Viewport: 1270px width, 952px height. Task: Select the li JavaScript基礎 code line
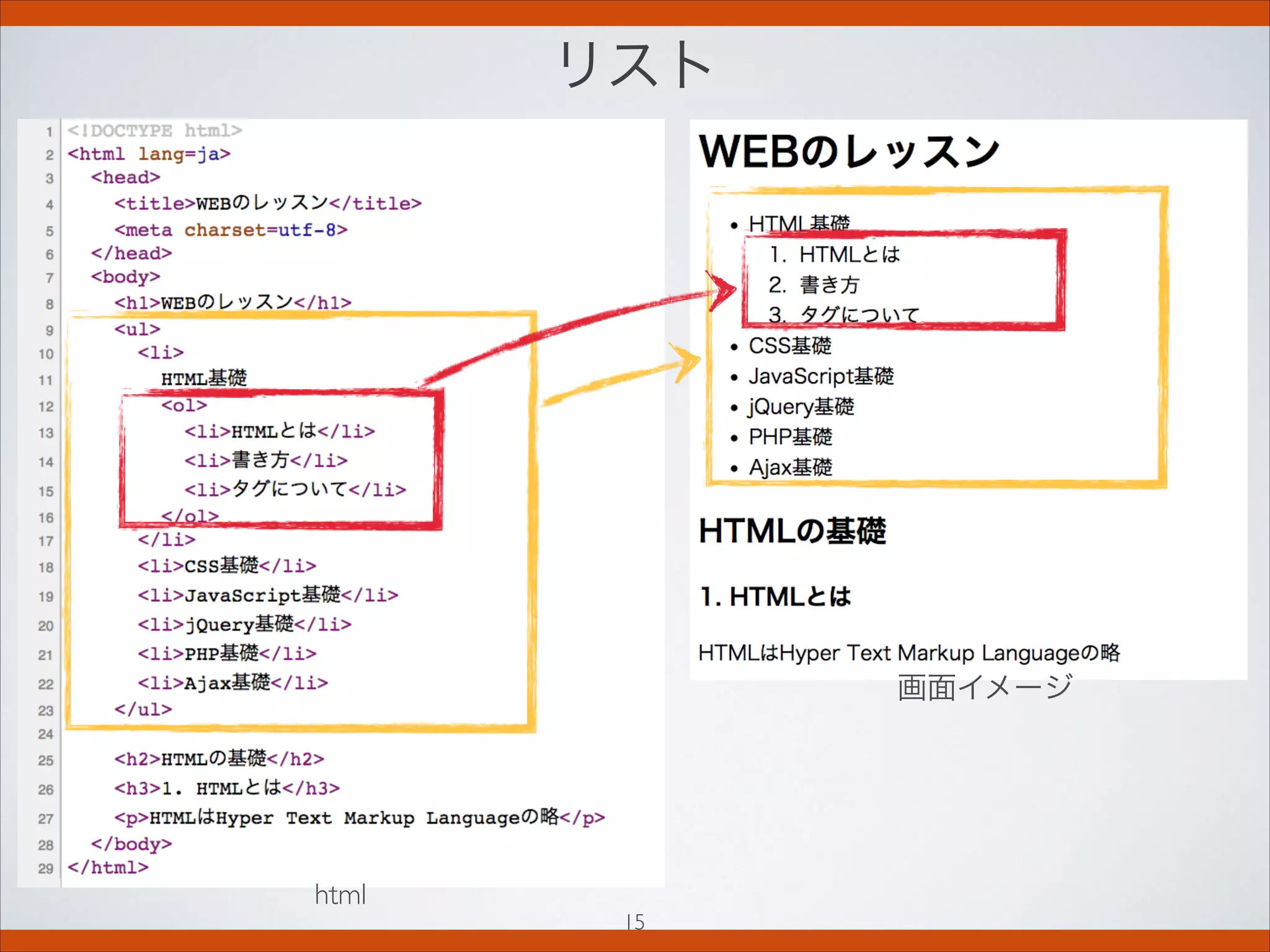pyautogui.click(x=268, y=594)
